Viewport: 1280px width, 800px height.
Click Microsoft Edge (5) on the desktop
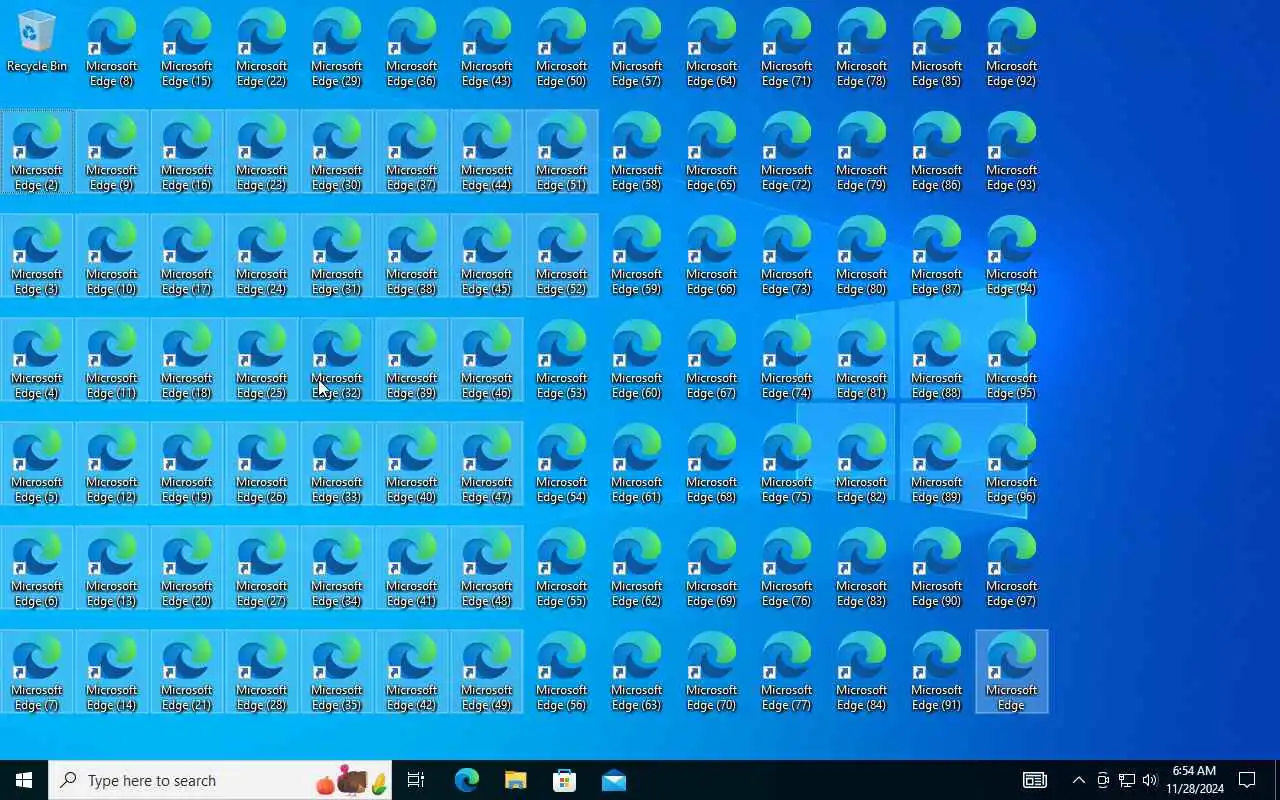tap(37, 464)
